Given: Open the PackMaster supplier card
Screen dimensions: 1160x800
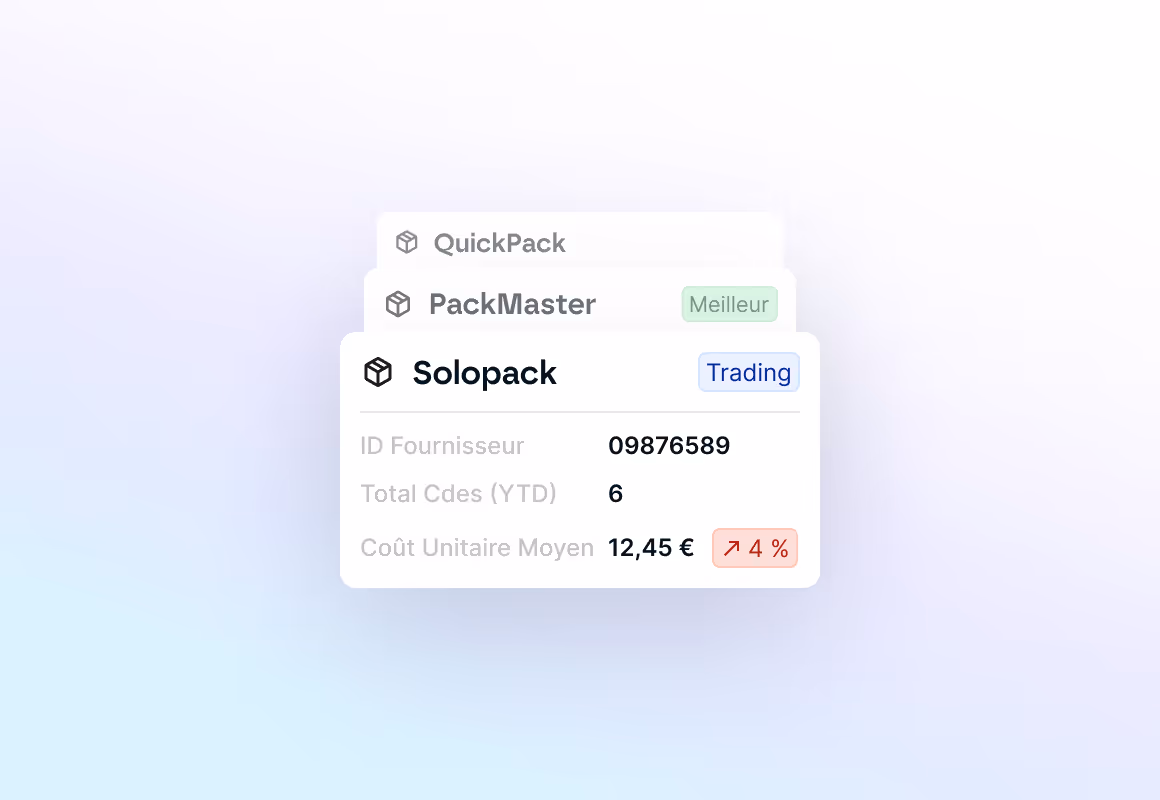Looking at the screenshot, I should pos(580,302).
